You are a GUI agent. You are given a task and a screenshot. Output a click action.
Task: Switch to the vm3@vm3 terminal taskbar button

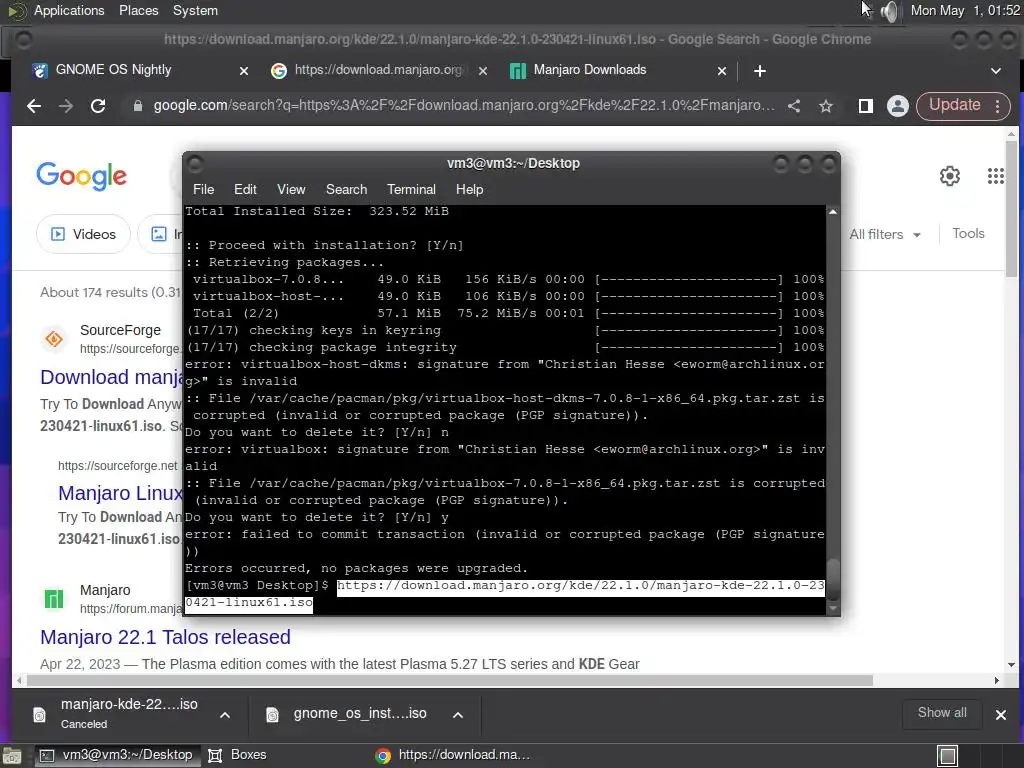116,755
